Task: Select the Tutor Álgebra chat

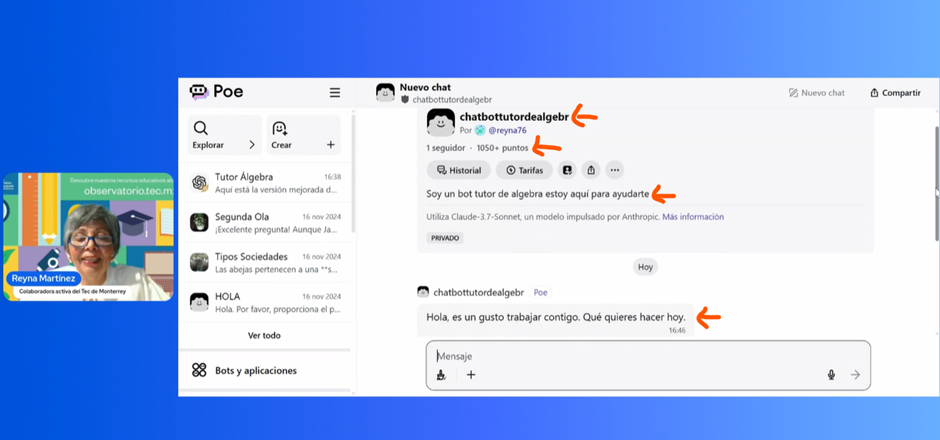Action: point(265,183)
